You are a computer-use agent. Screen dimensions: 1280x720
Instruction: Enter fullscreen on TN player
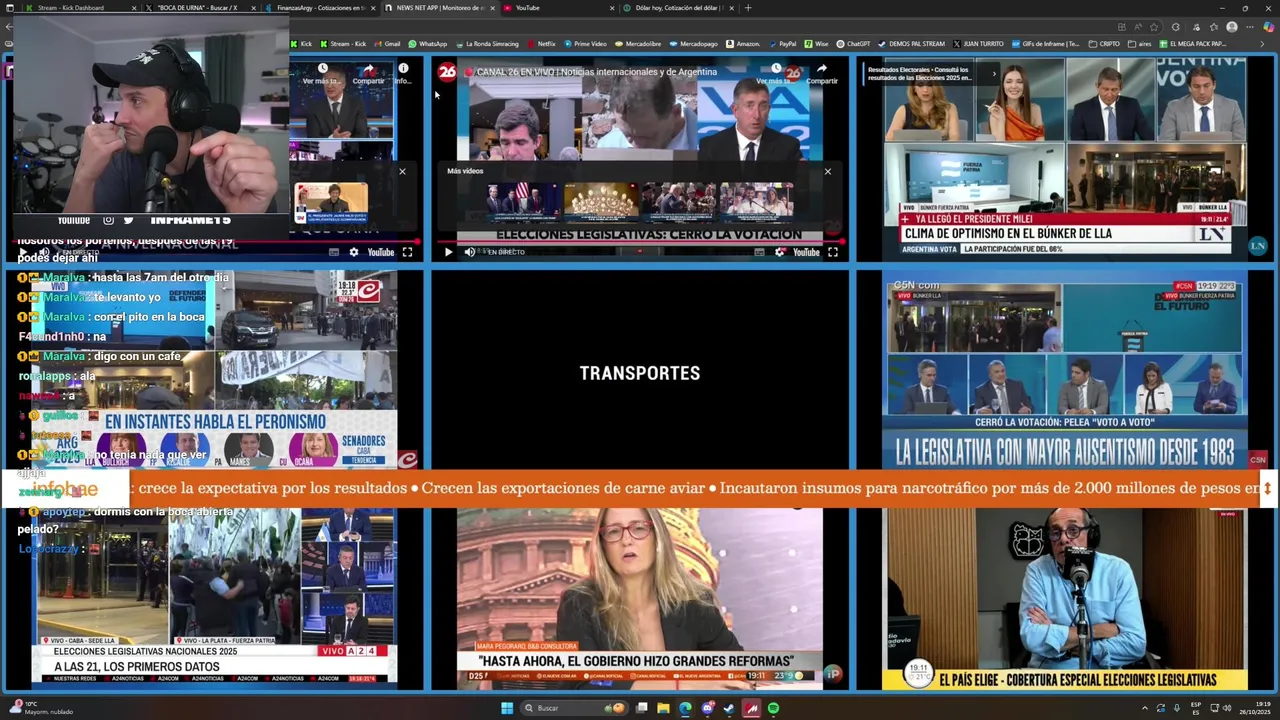[x=407, y=252]
